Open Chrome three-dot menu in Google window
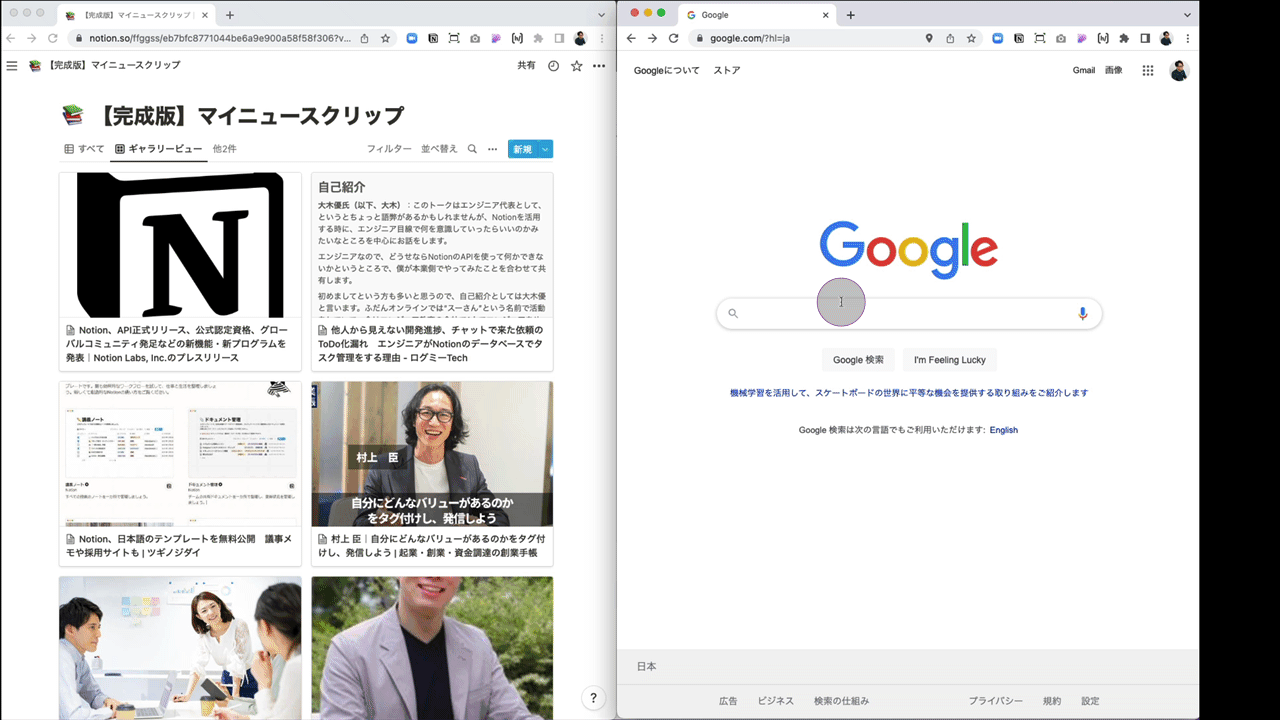The width and height of the screenshot is (1280, 720). 1187,38
